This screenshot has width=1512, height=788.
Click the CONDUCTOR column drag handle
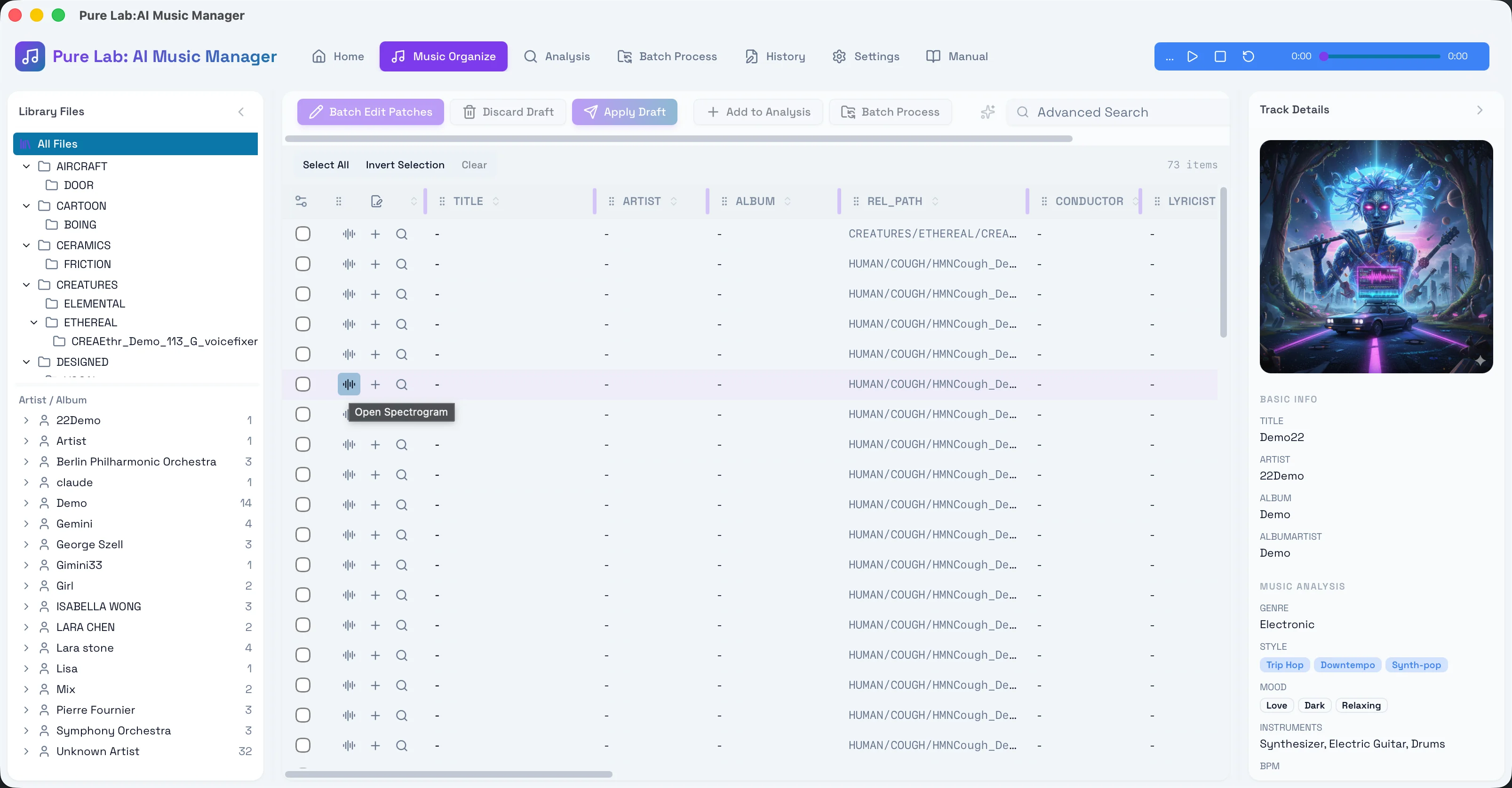tap(1044, 201)
